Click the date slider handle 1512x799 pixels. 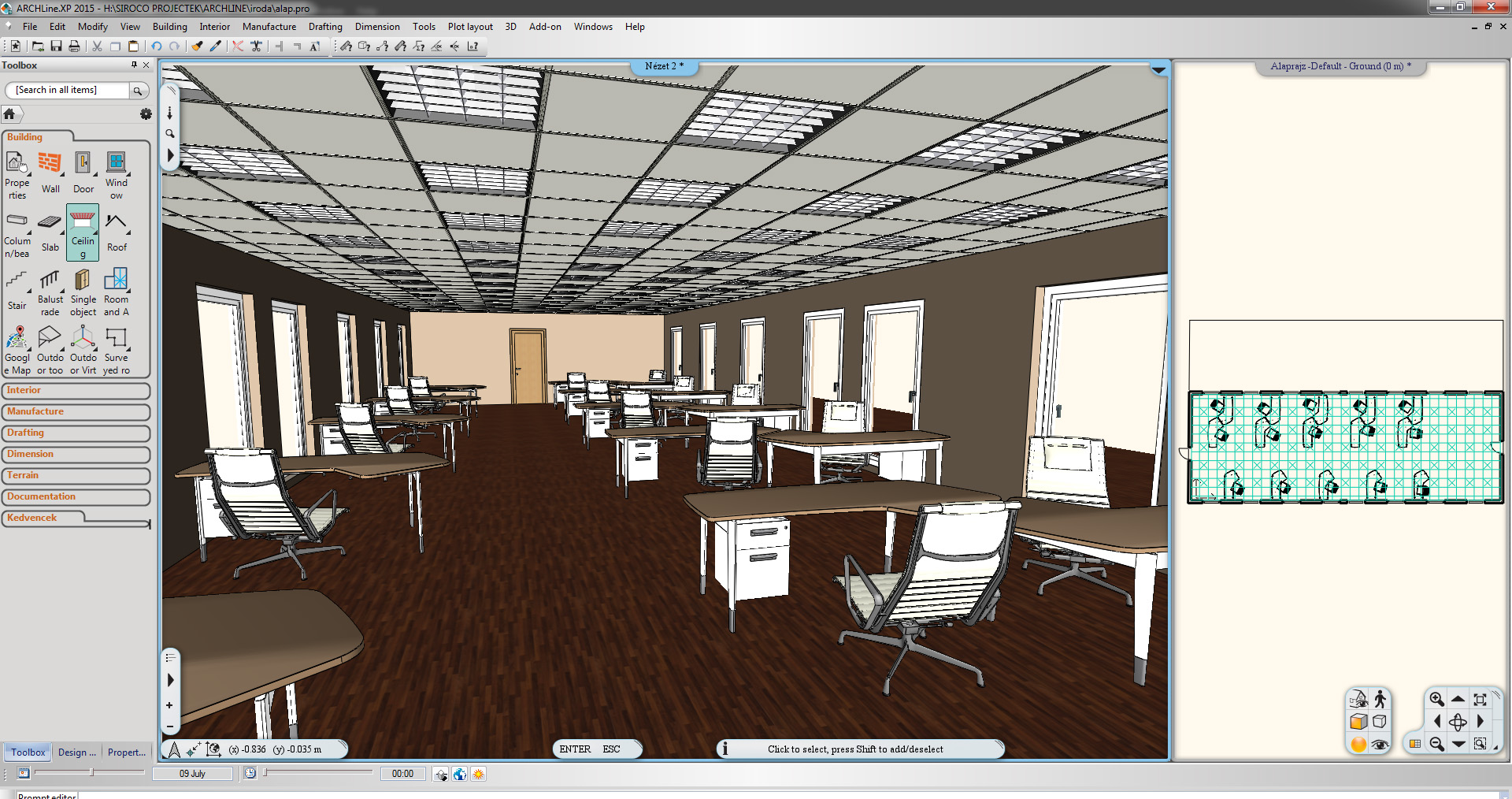[91, 773]
